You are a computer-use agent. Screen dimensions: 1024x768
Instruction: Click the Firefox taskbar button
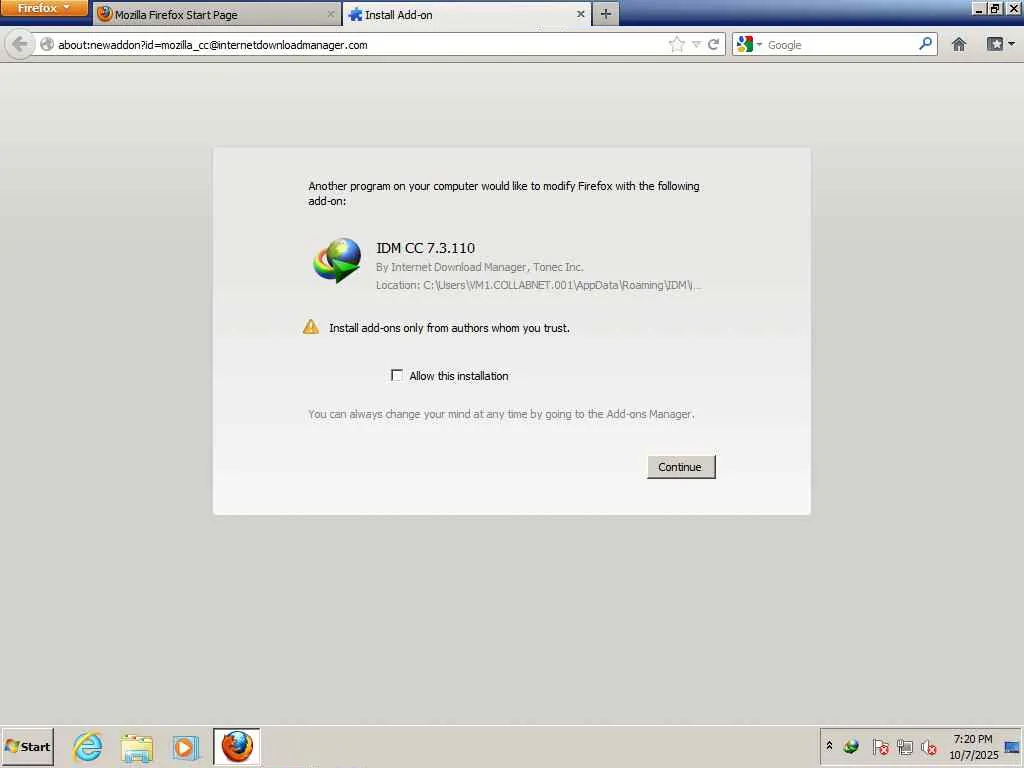(x=236, y=746)
